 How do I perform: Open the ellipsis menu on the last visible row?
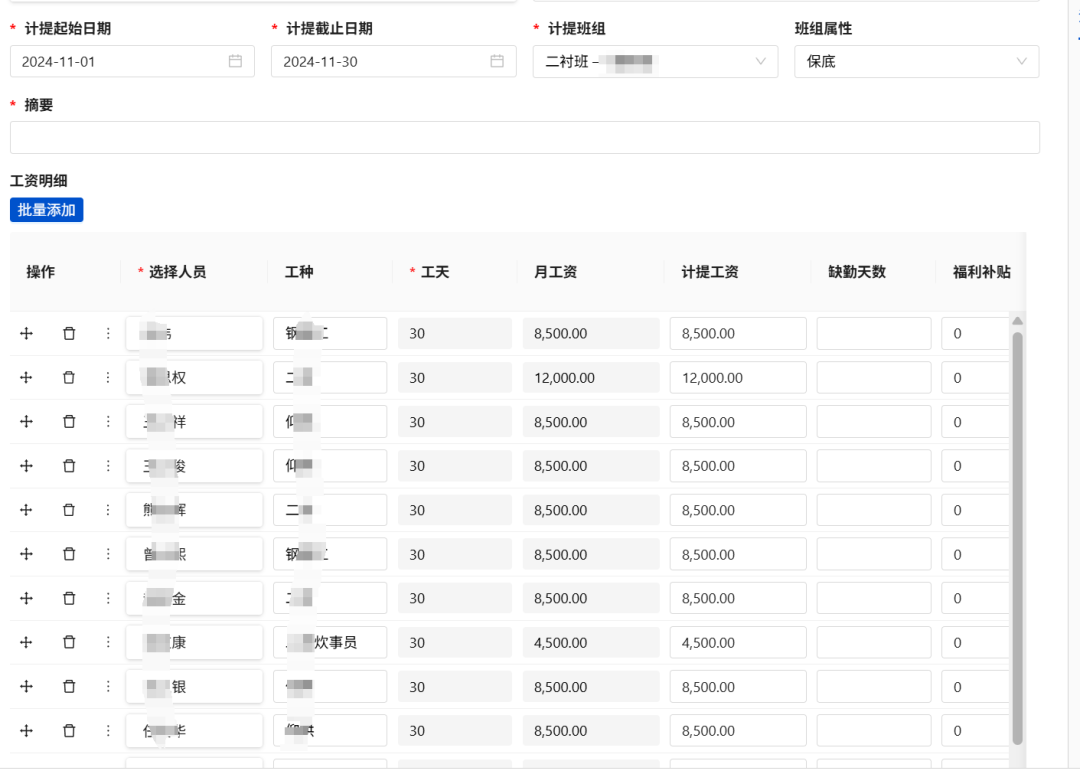[x=108, y=730]
